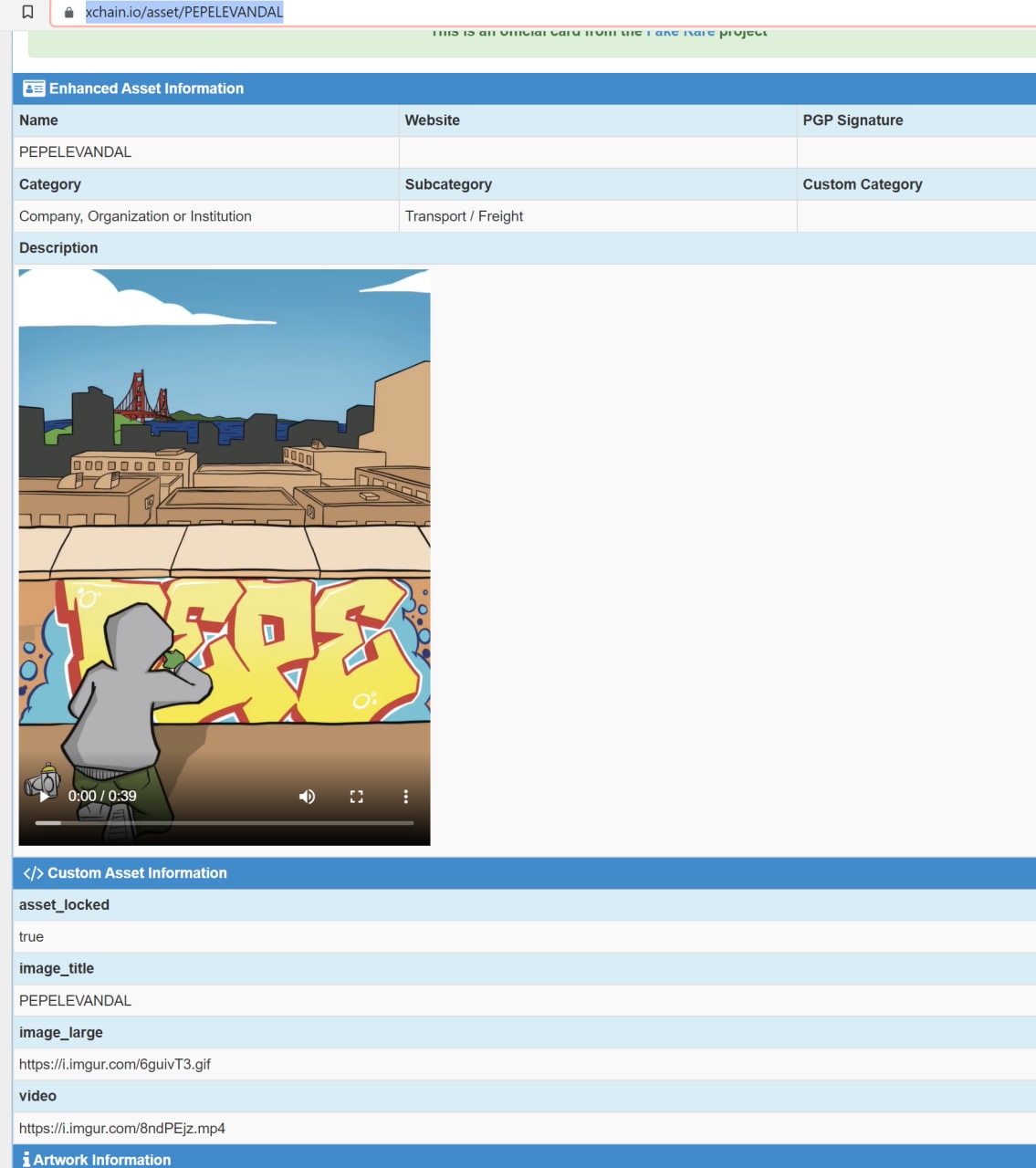1036x1168 pixels.
Task: Open the Fake Rare project link
Action: click(x=680, y=33)
